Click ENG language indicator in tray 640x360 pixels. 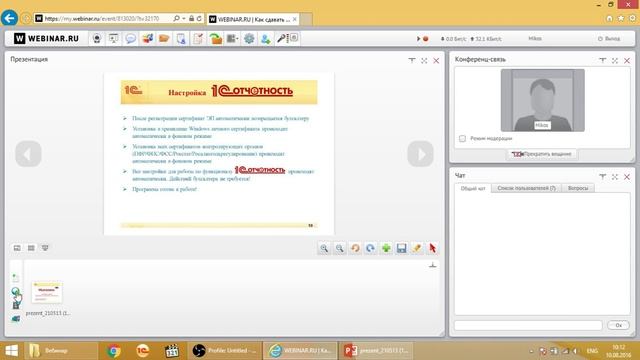tap(592, 351)
